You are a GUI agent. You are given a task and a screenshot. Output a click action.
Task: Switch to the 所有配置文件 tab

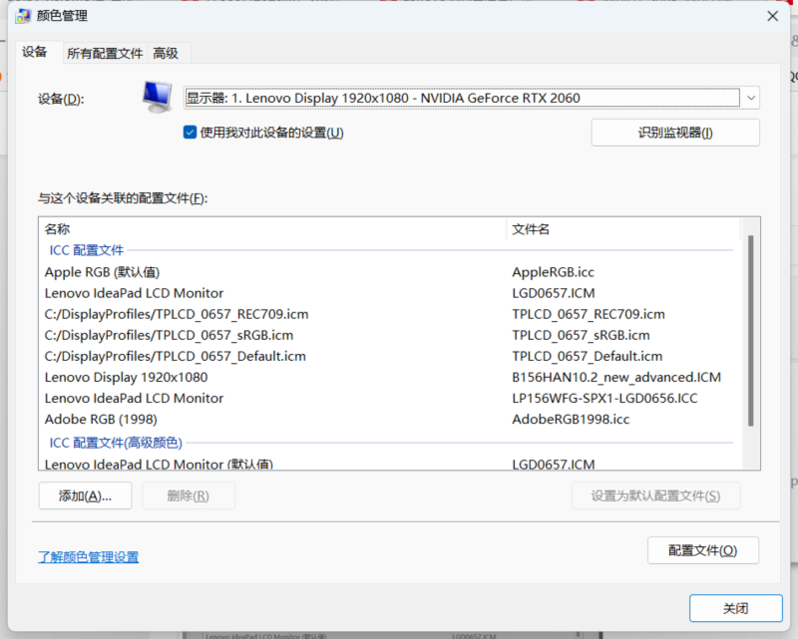tap(105, 53)
